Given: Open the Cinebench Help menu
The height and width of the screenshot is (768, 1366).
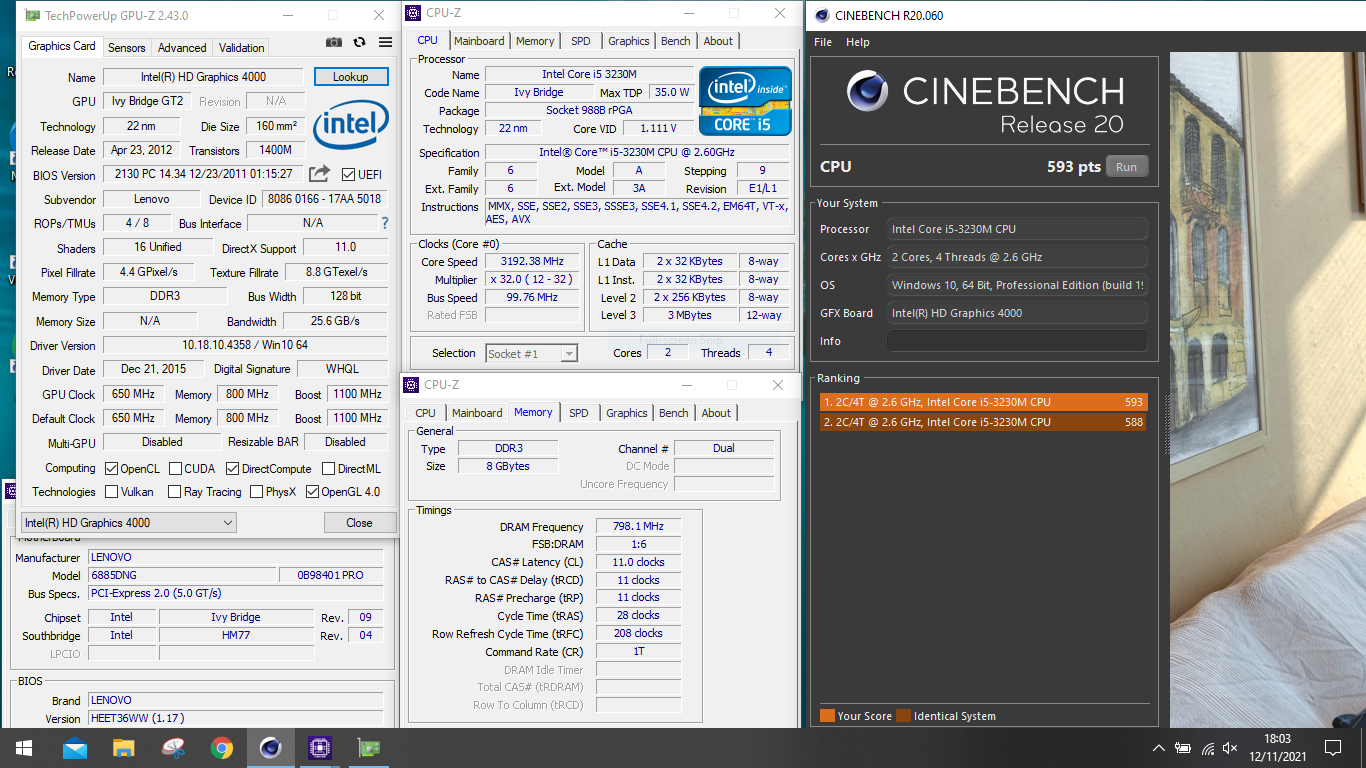Looking at the screenshot, I should click(x=858, y=42).
